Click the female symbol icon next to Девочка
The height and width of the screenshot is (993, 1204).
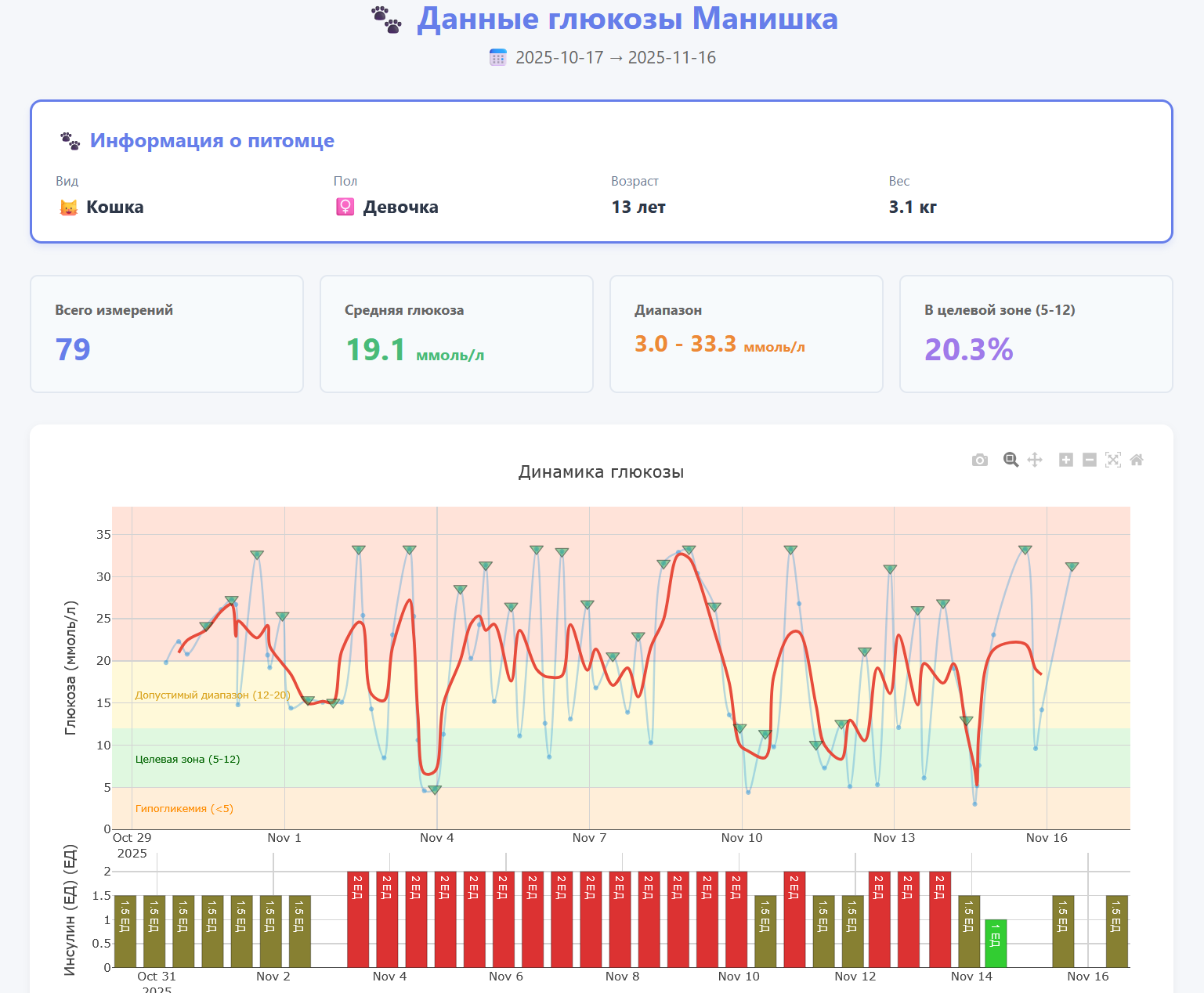pyautogui.click(x=345, y=208)
